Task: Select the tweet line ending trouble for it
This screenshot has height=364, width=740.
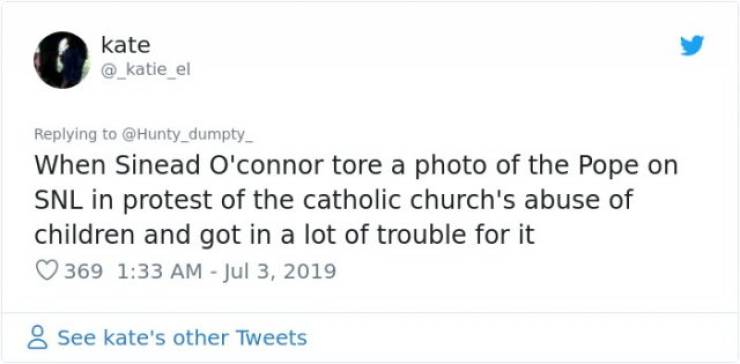Action: [x=284, y=235]
